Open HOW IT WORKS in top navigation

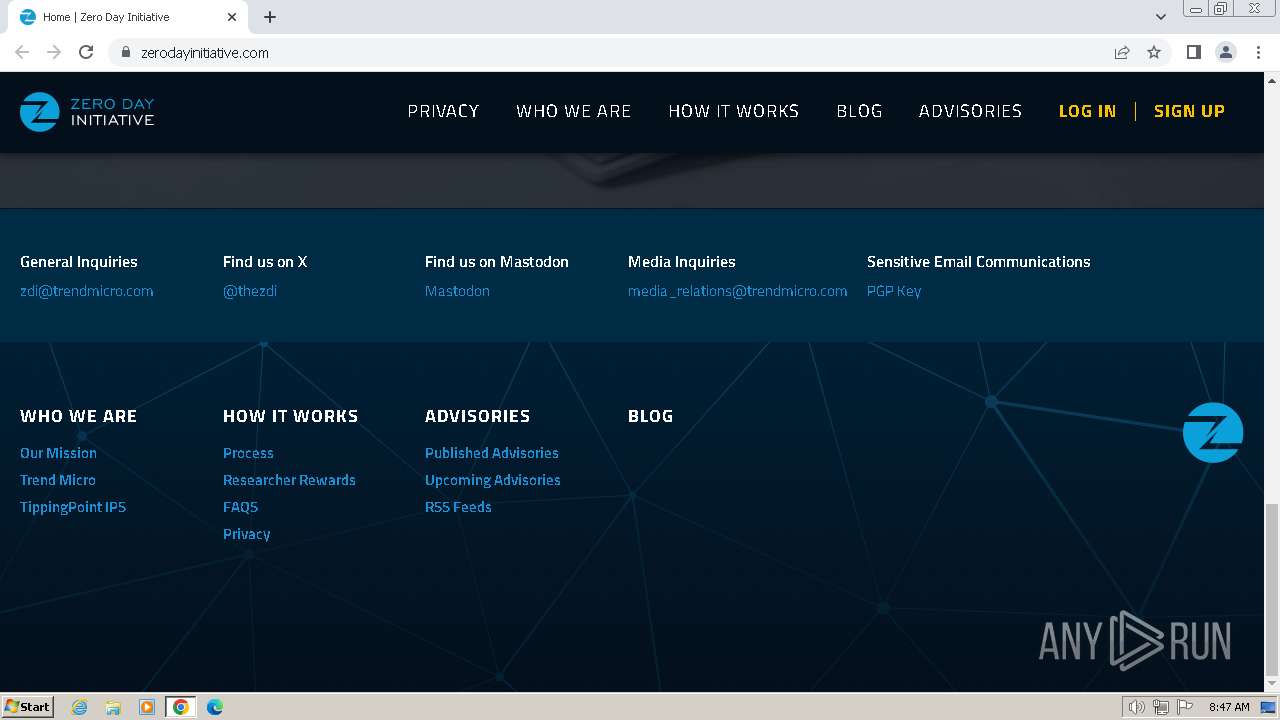tap(734, 111)
